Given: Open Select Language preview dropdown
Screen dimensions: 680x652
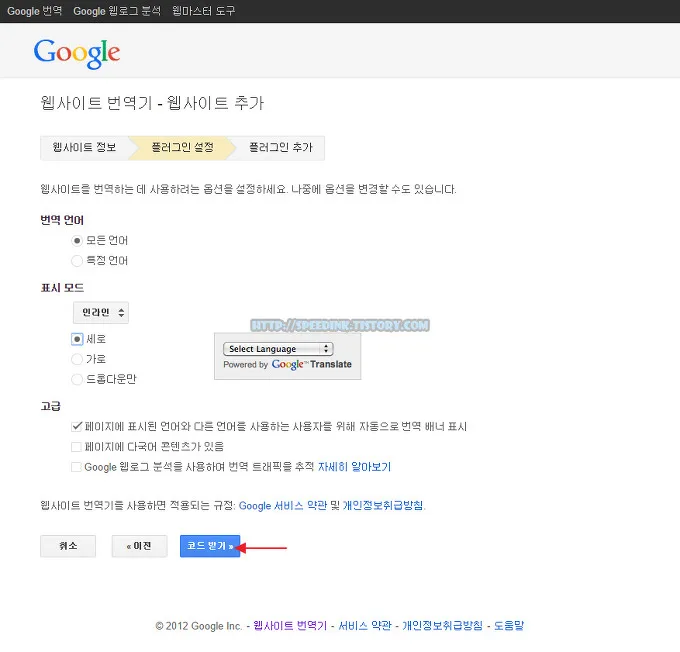Looking at the screenshot, I should 278,349.
